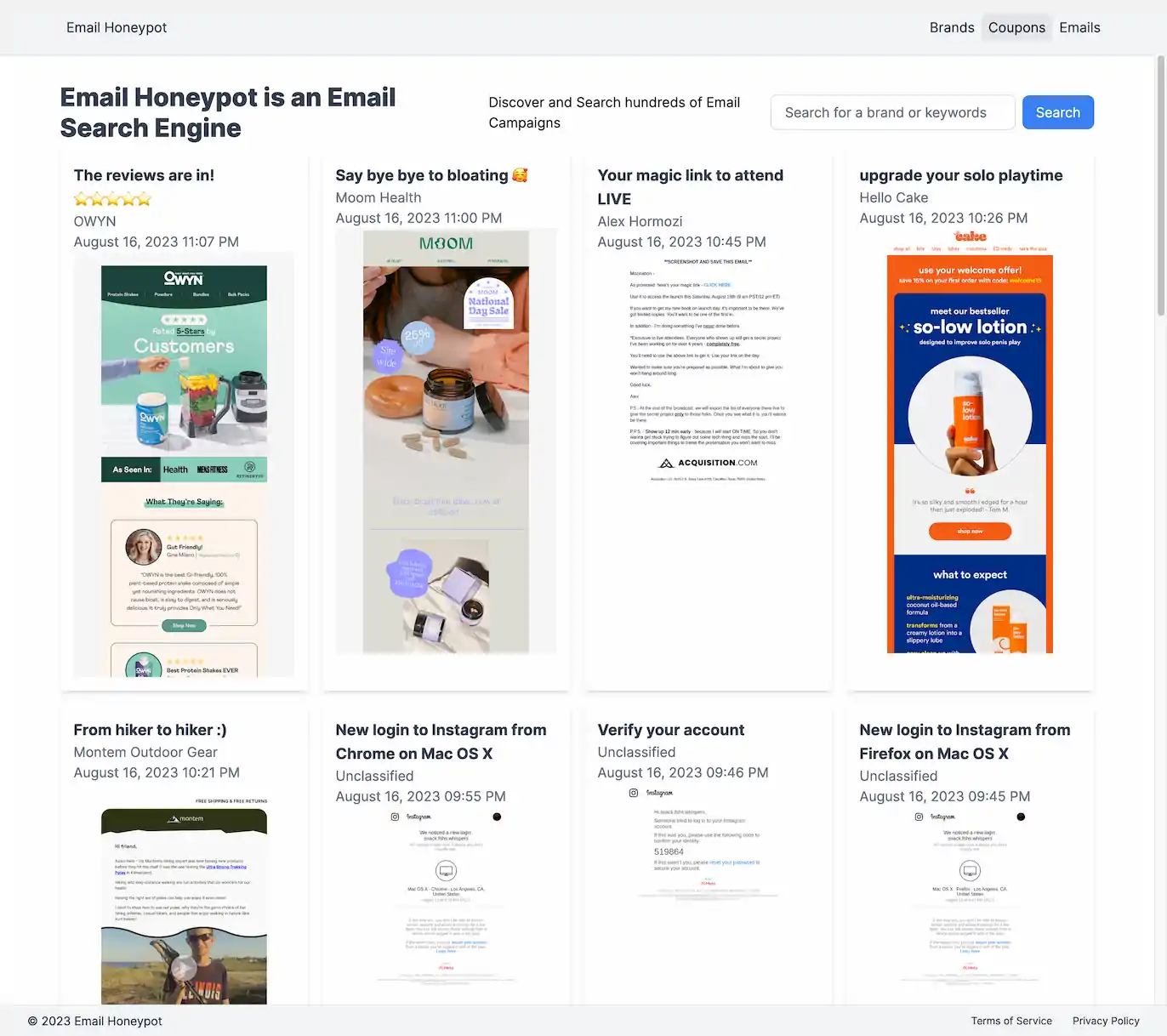Focus the brand or keywords search field
Viewport: 1167px width, 1036px height.
click(x=892, y=112)
